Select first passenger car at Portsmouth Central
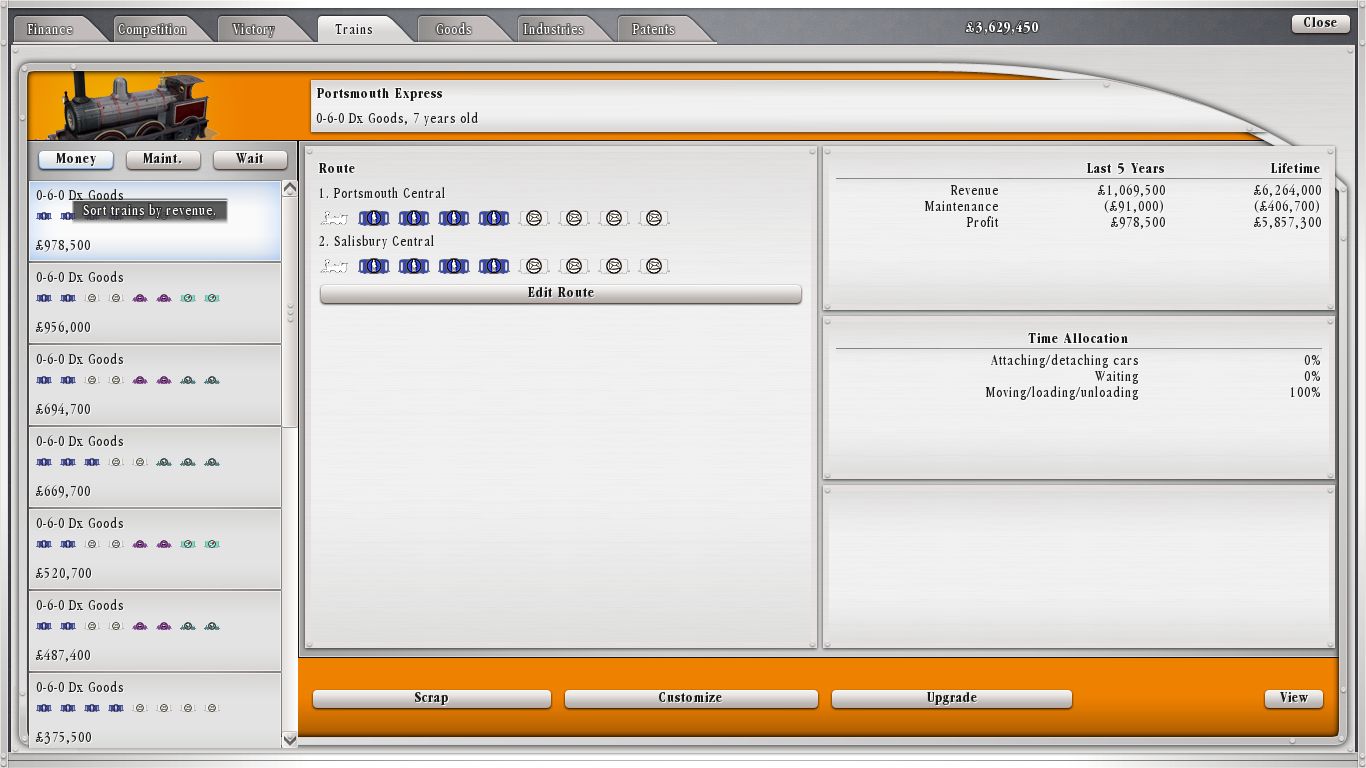 (x=374, y=218)
